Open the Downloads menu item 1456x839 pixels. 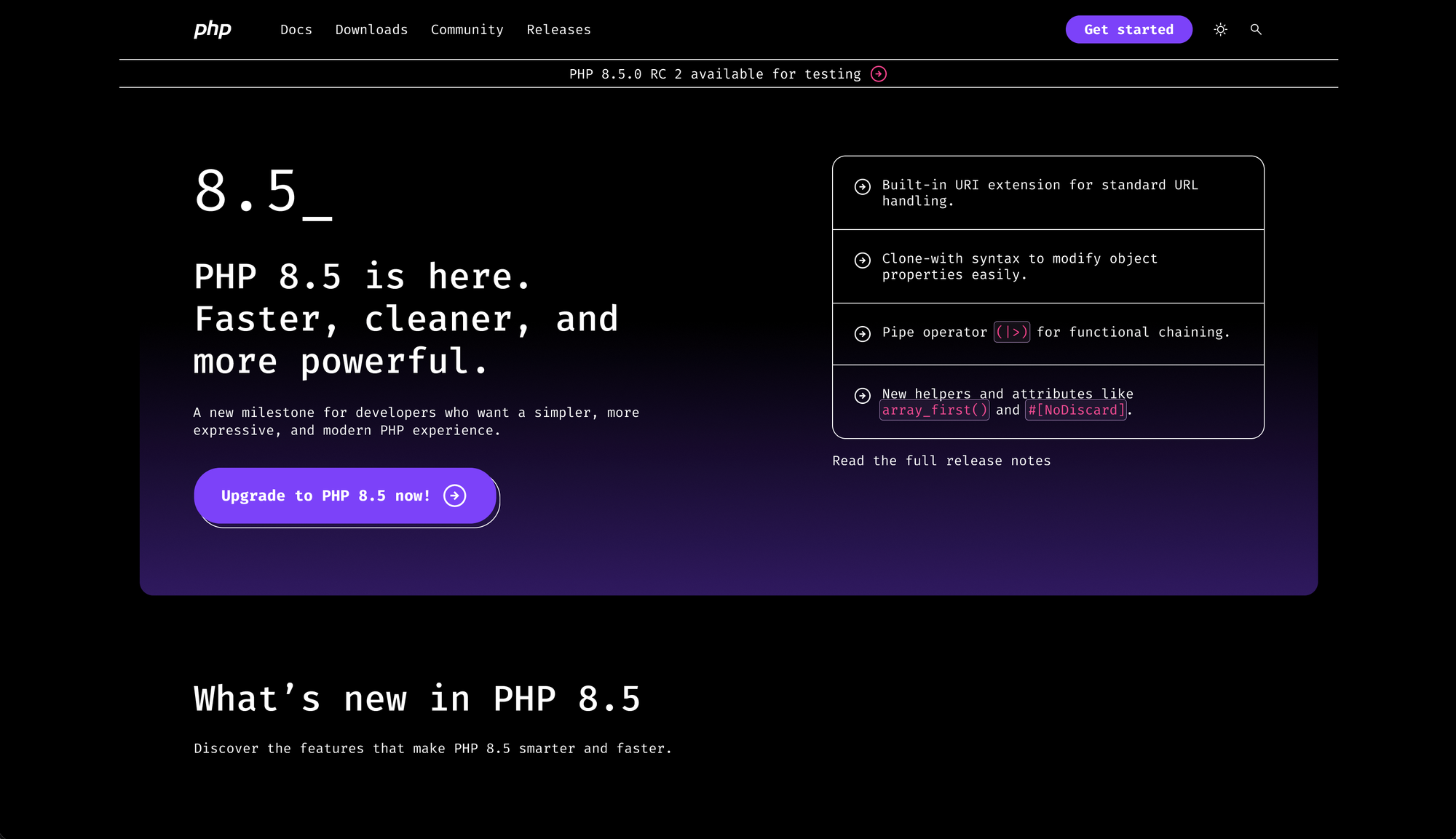[371, 30]
